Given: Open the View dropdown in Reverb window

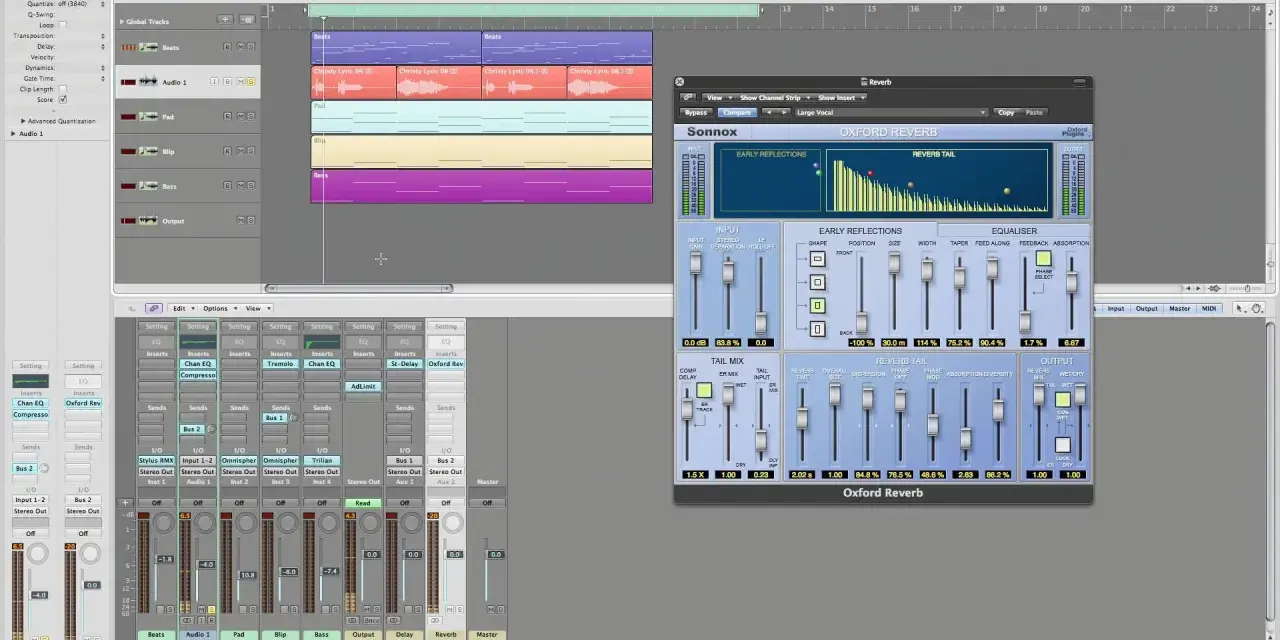Looking at the screenshot, I should [x=717, y=98].
